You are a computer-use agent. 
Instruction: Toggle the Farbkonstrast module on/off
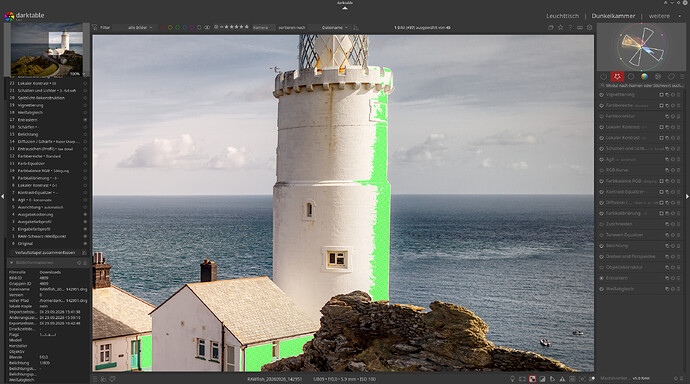(602, 116)
